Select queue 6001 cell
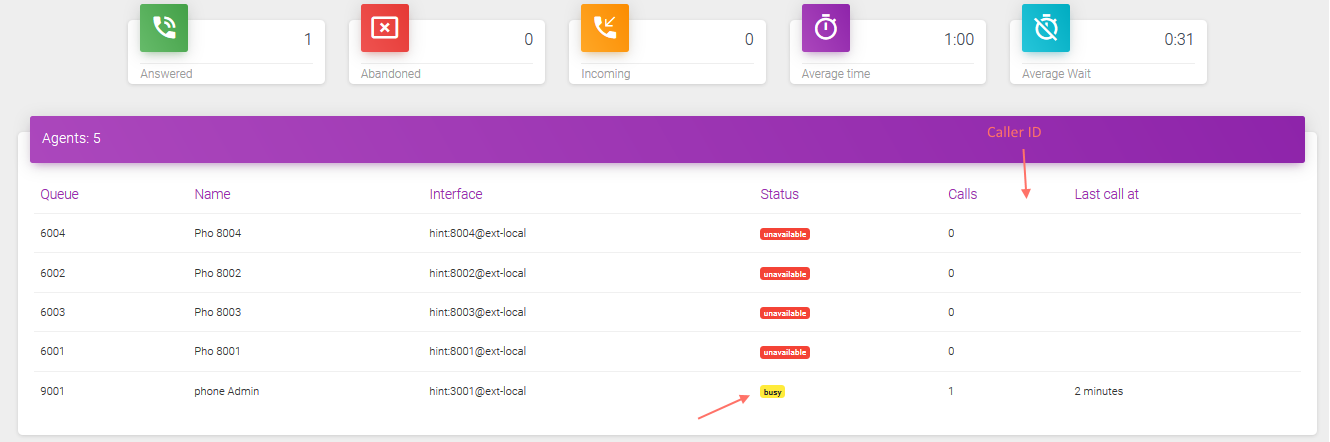 point(53,351)
